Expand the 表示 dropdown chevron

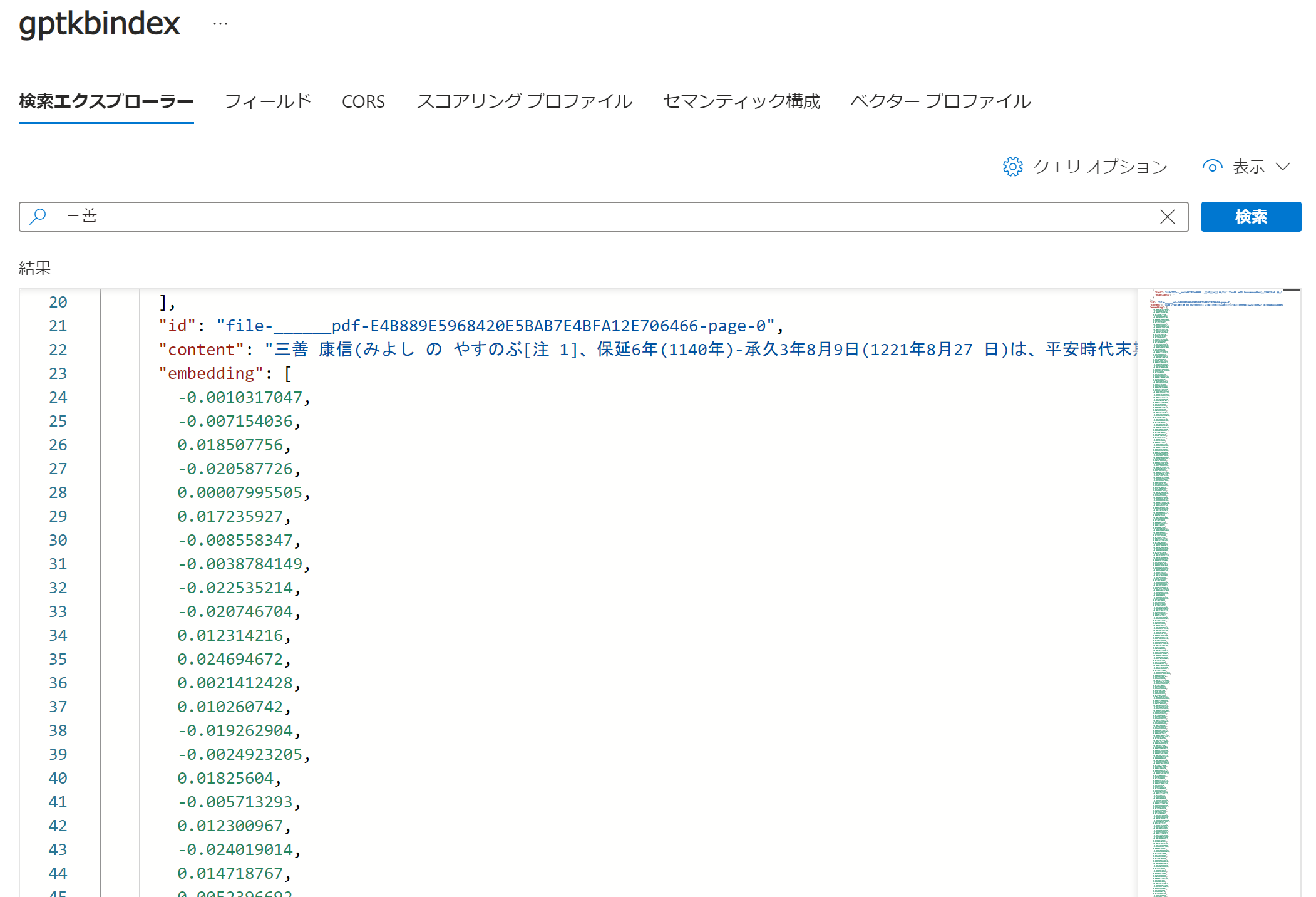tap(1283, 167)
